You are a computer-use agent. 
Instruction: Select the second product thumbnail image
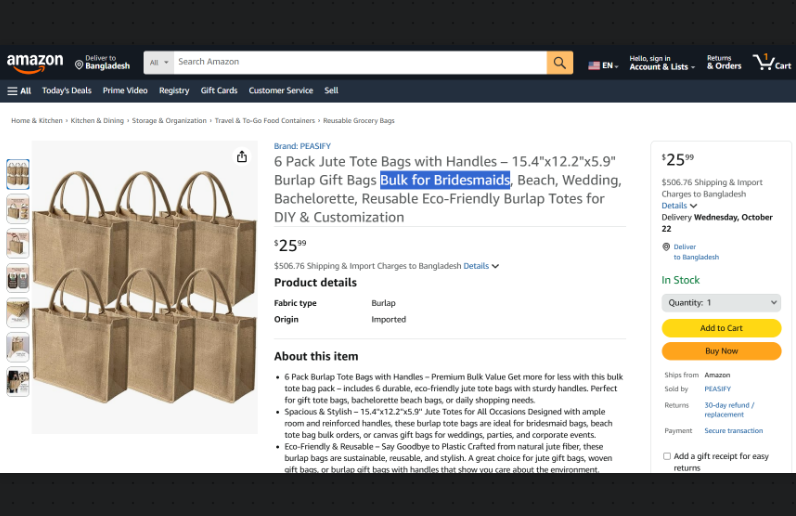[18, 209]
